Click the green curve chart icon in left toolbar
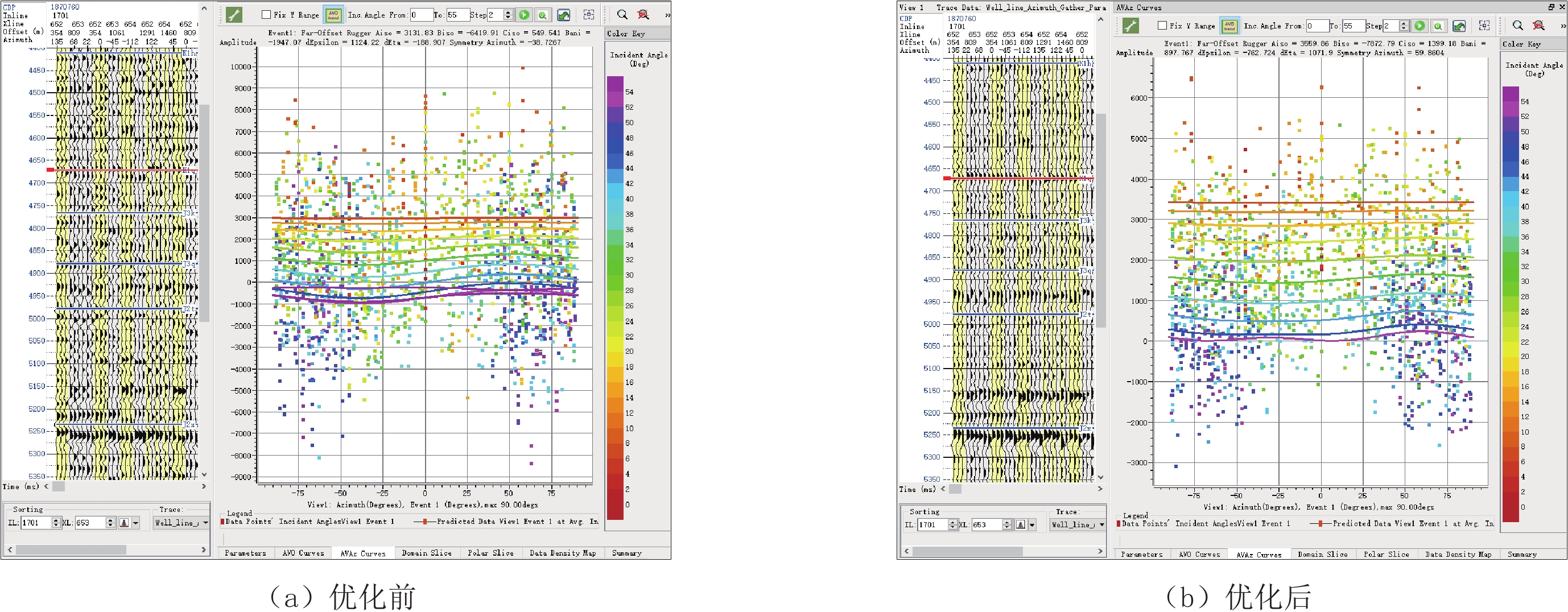This screenshot has width=1568, height=612. pyautogui.click(x=564, y=15)
